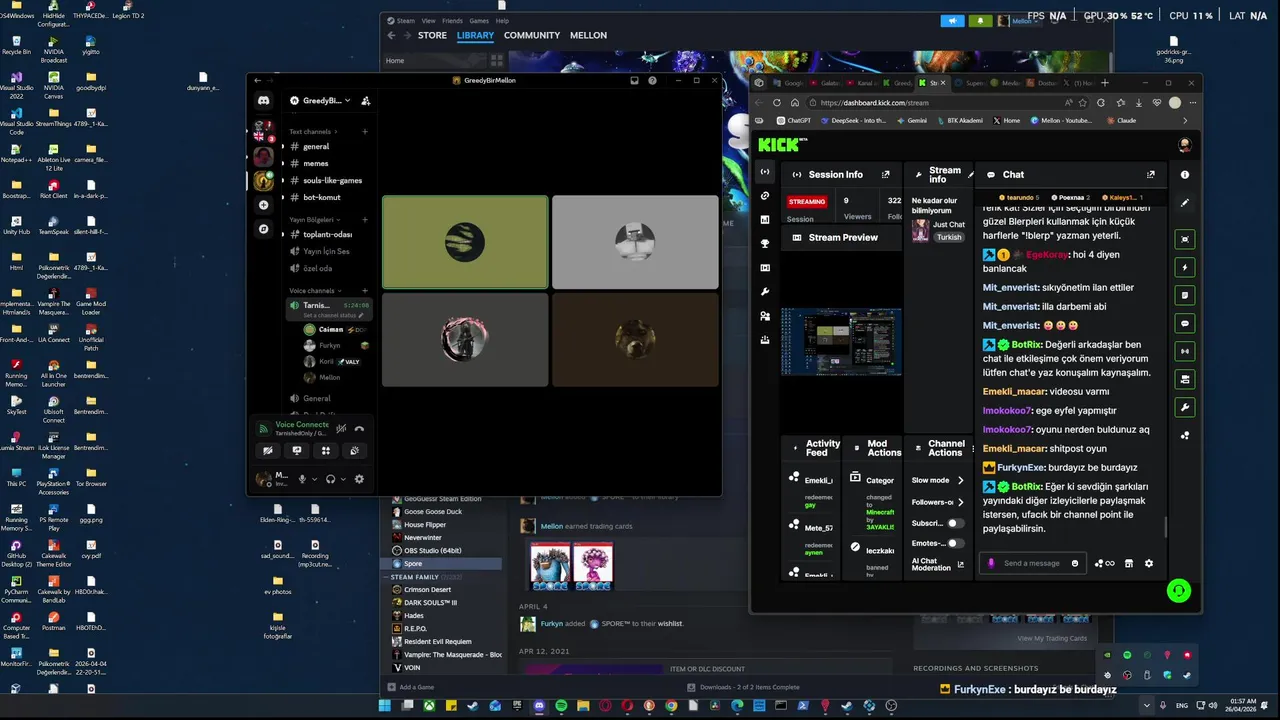Open ChatGPT bookmark in browser bar

pyautogui.click(x=792, y=120)
